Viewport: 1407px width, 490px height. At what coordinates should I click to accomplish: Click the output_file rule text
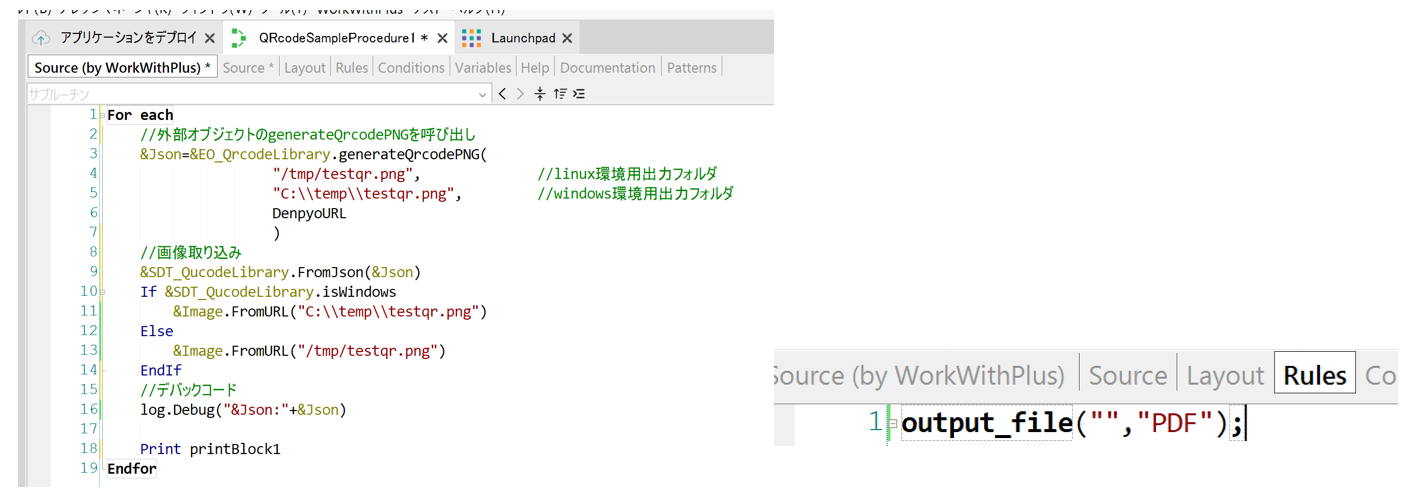pos(987,424)
